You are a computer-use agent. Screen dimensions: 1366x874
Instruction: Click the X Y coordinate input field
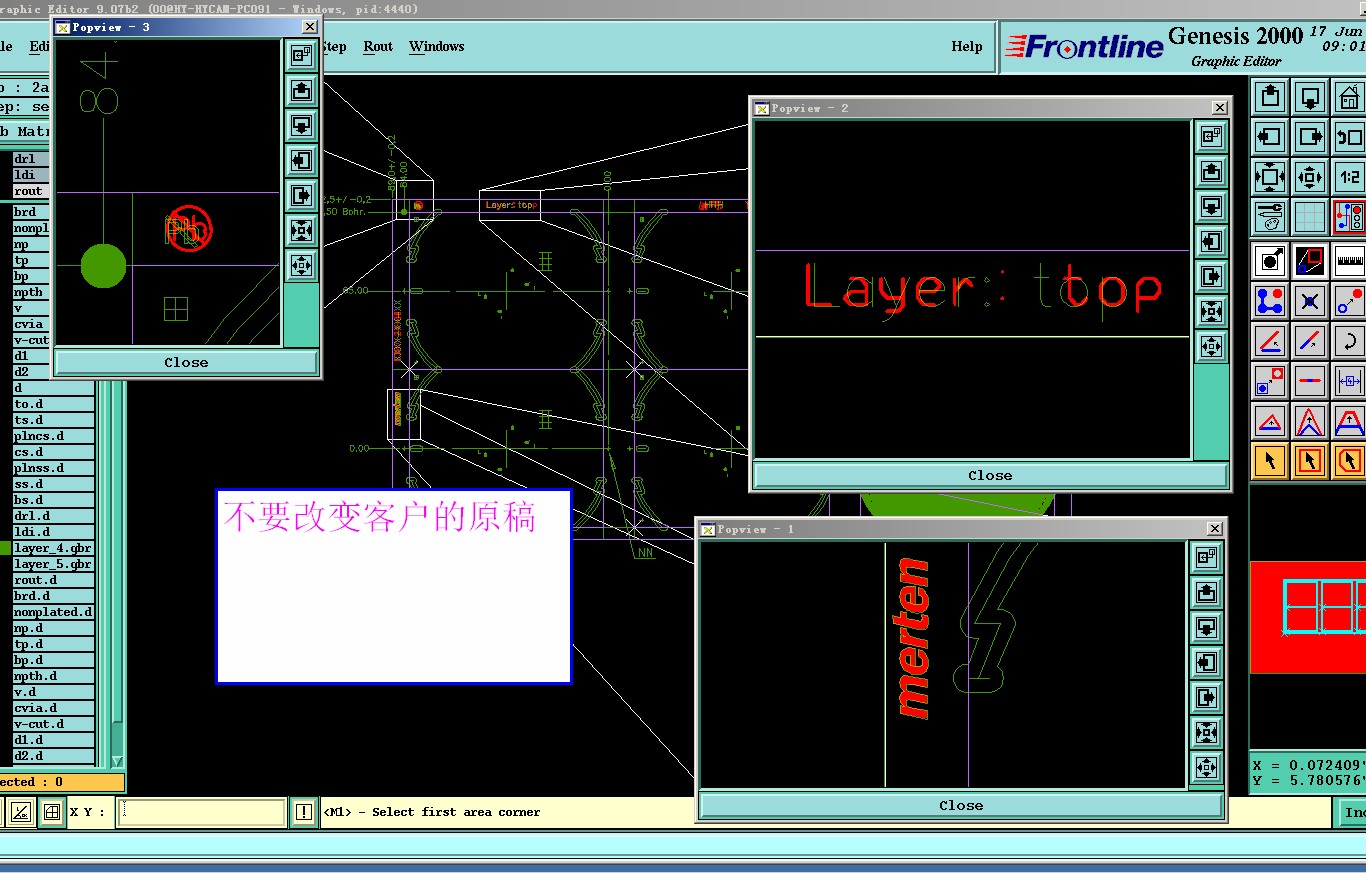coord(202,812)
